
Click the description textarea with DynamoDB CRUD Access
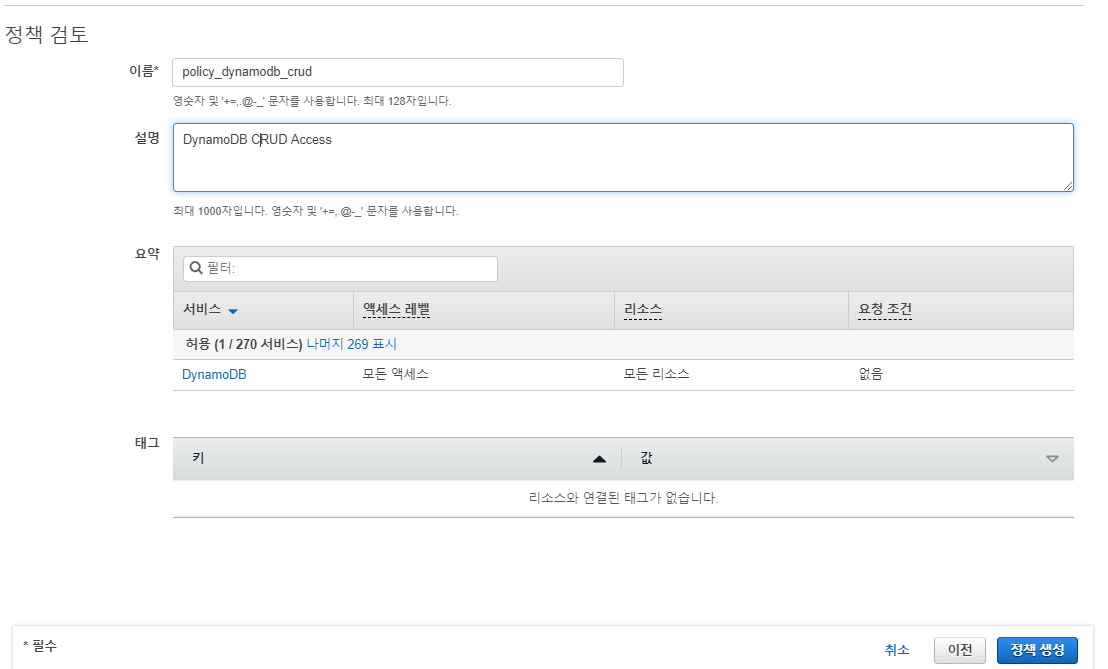coord(623,158)
